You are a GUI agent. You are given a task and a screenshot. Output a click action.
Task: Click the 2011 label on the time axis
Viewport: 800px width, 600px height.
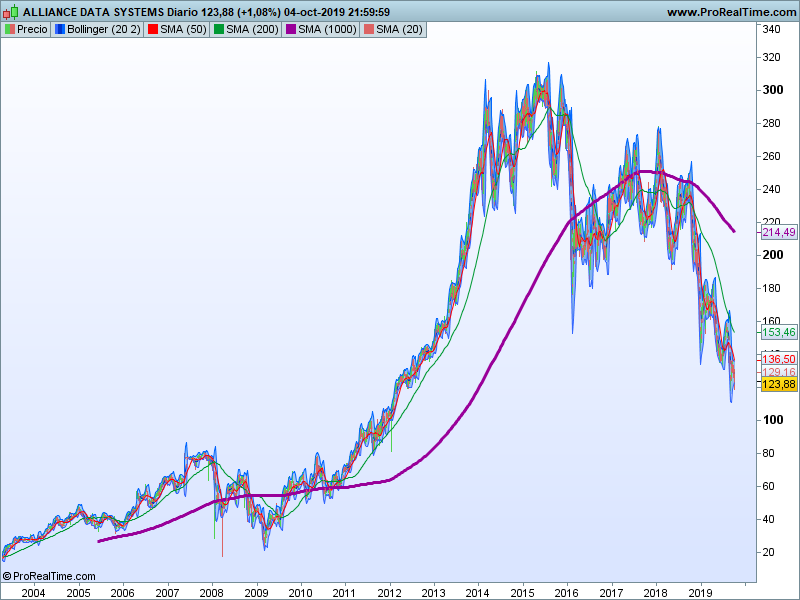coord(344,593)
